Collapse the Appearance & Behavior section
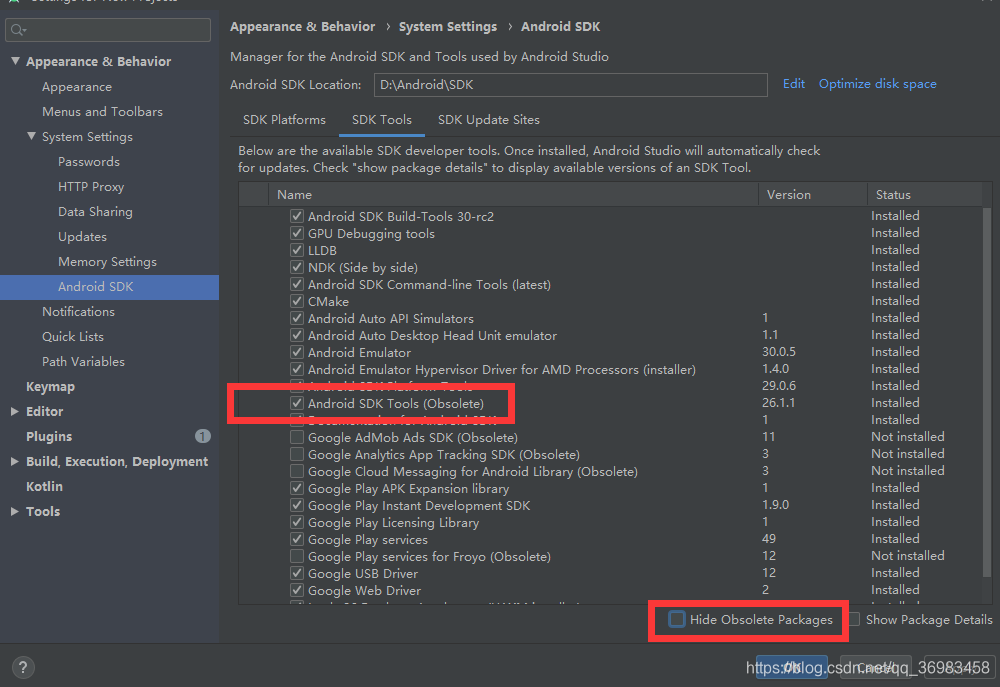The width and height of the screenshot is (1000, 687). pos(15,61)
